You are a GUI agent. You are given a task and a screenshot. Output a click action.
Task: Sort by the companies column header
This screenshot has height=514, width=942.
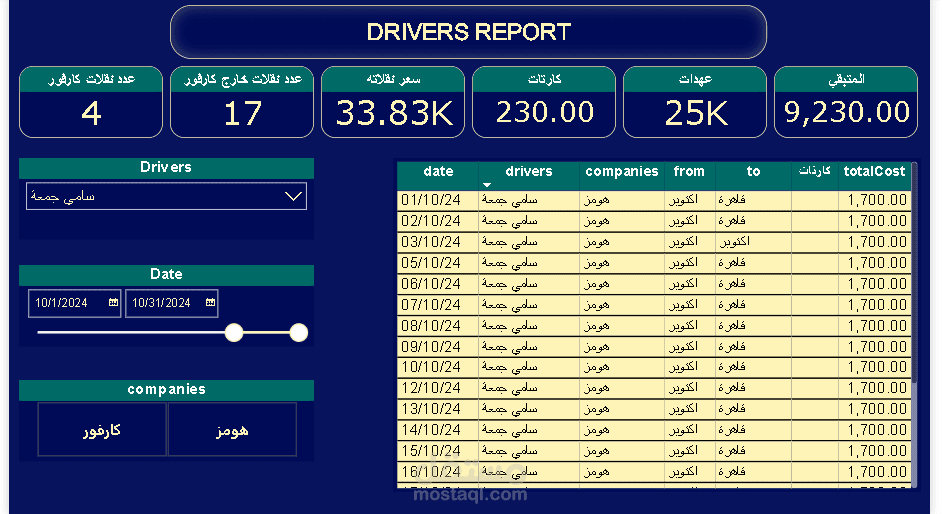coord(622,172)
